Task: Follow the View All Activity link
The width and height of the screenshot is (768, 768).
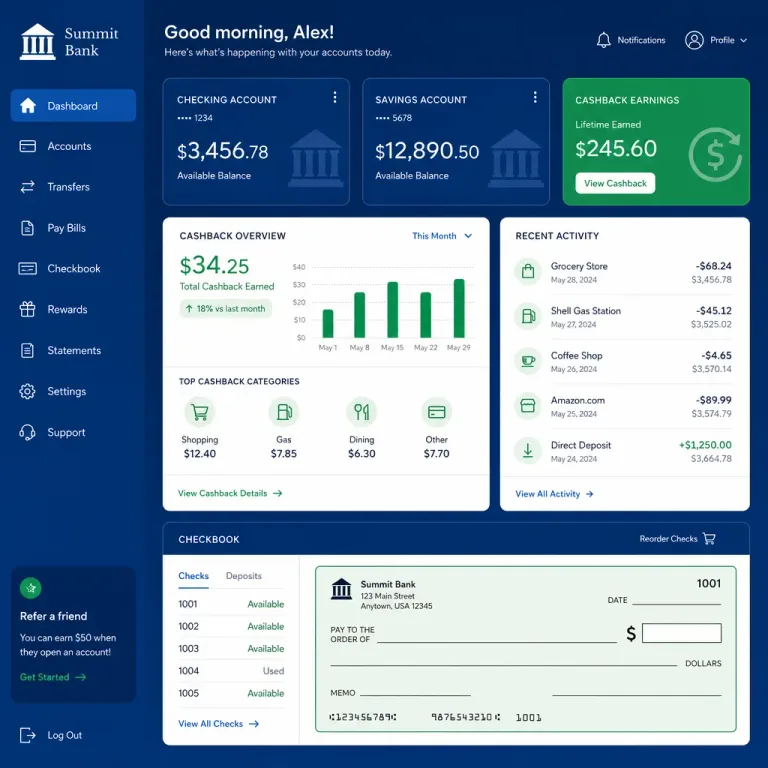Action: (554, 494)
